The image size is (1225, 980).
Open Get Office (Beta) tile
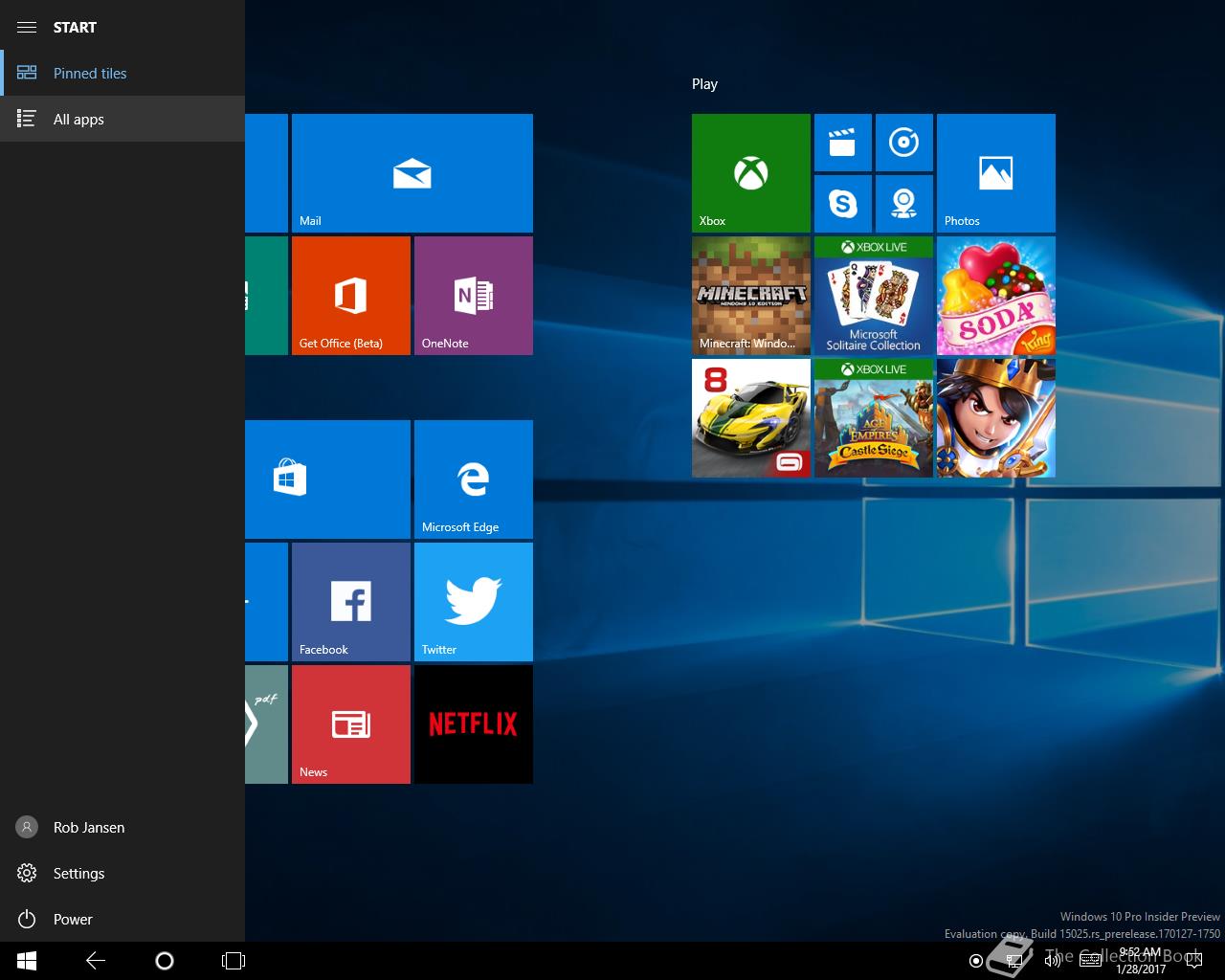[x=350, y=296]
